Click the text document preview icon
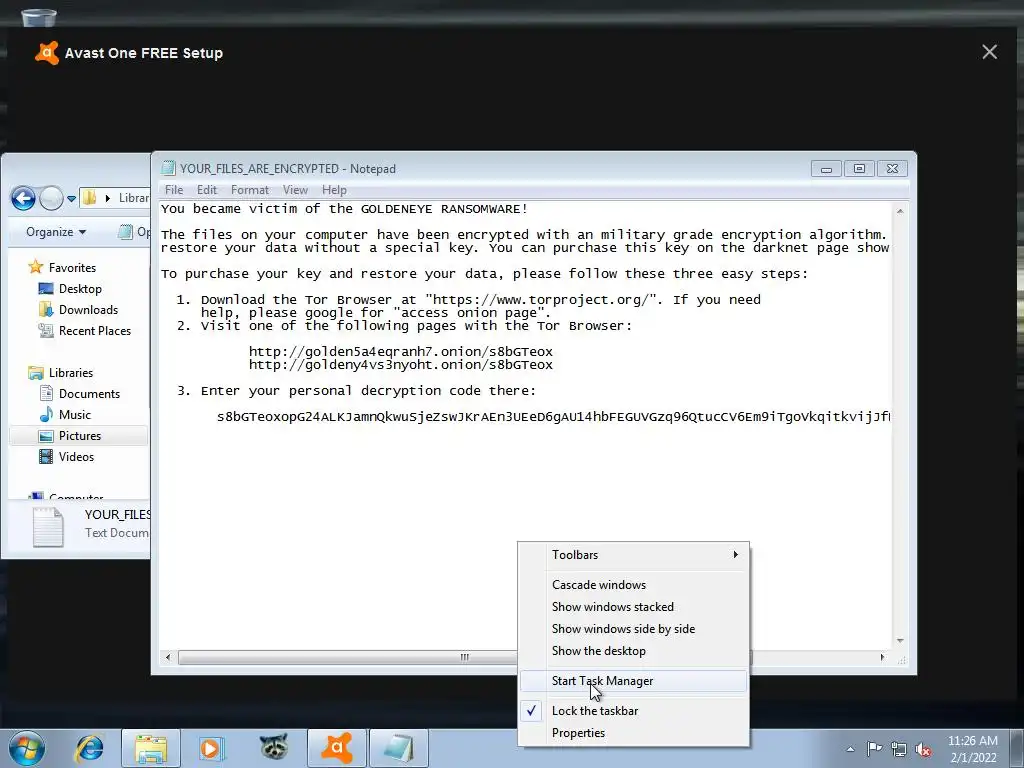This screenshot has width=1024, height=768. click(48, 526)
